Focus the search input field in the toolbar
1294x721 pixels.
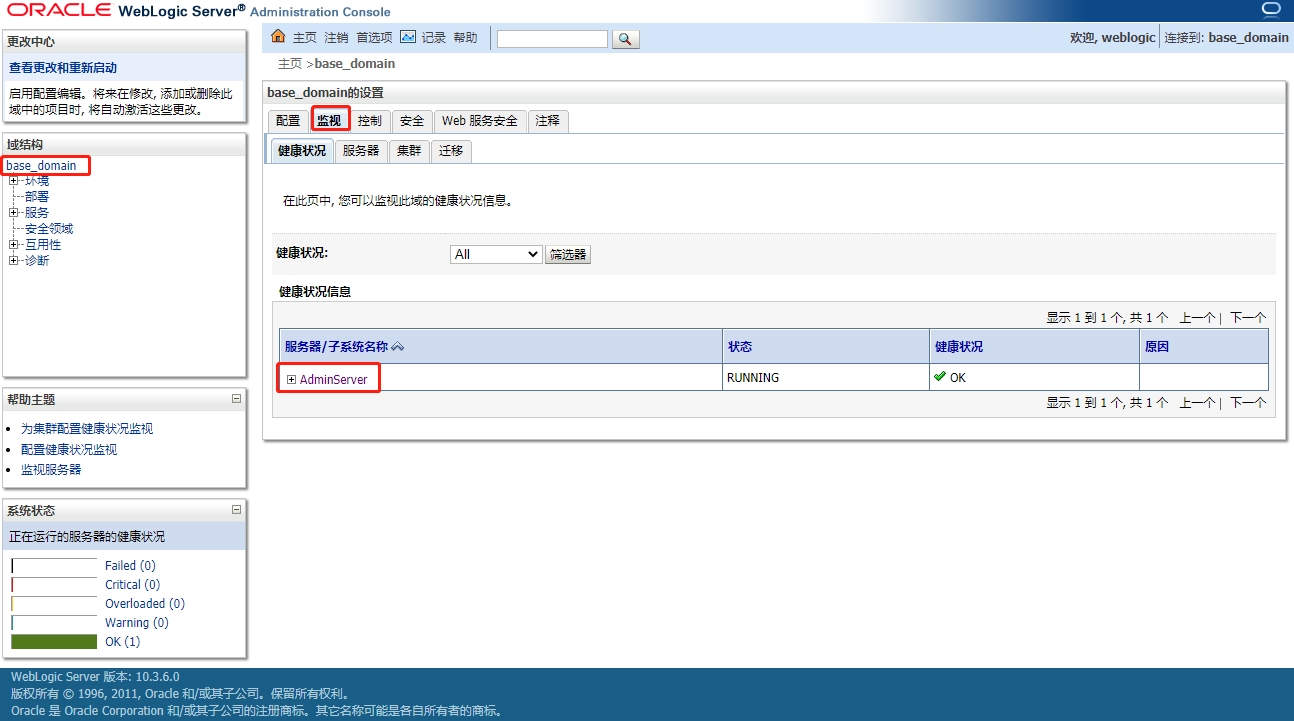[x=552, y=39]
